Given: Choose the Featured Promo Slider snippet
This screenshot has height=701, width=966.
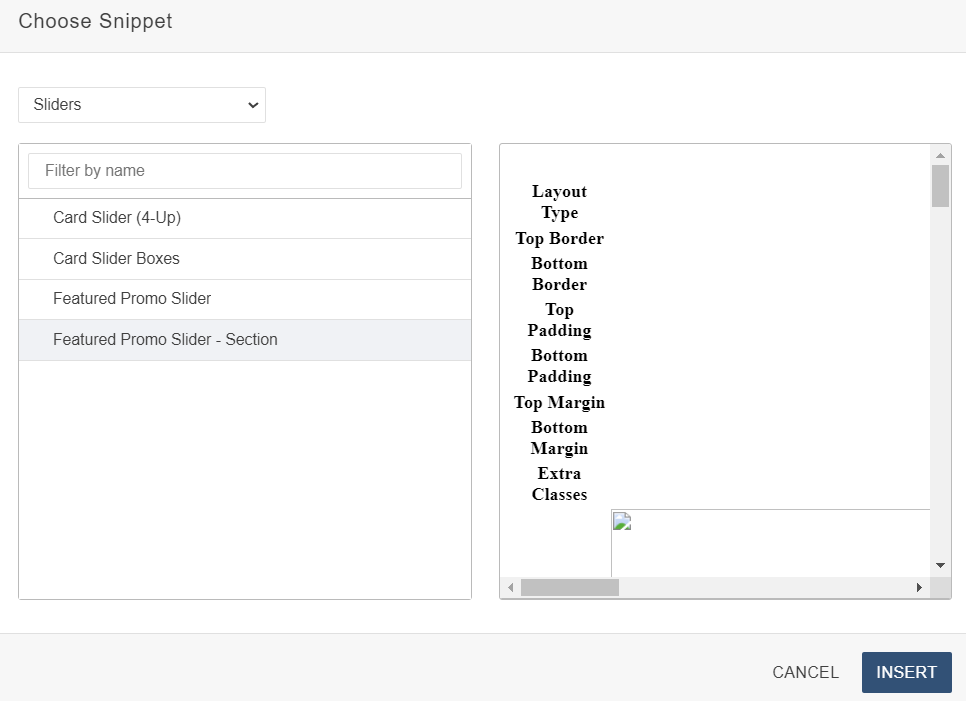Looking at the screenshot, I should pos(131,298).
